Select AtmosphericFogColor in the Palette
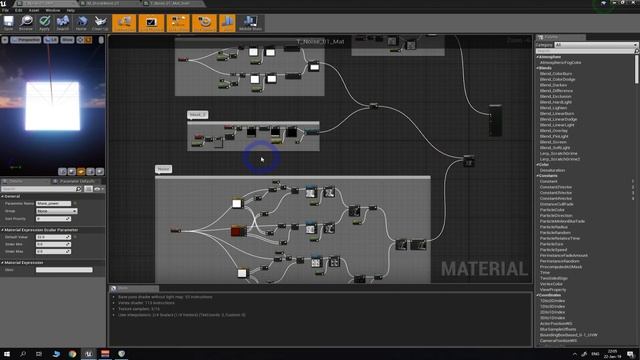This screenshot has width=640, height=360. (x=560, y=62)
